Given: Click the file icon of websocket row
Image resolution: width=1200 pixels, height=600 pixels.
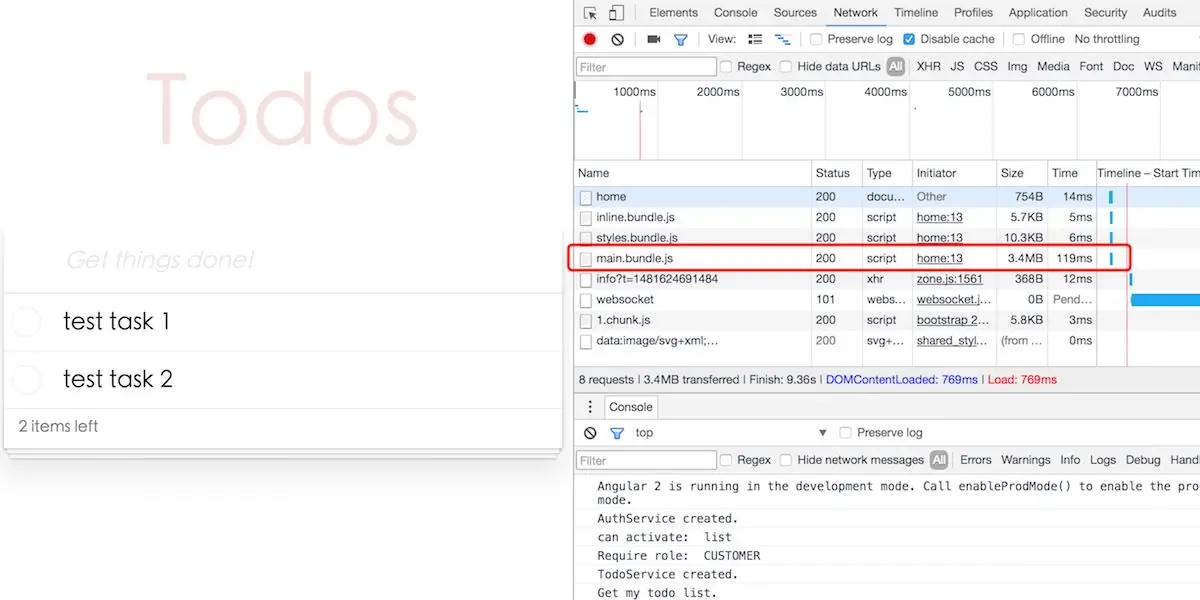Looking at the screenshot, I should pos(586,300).
